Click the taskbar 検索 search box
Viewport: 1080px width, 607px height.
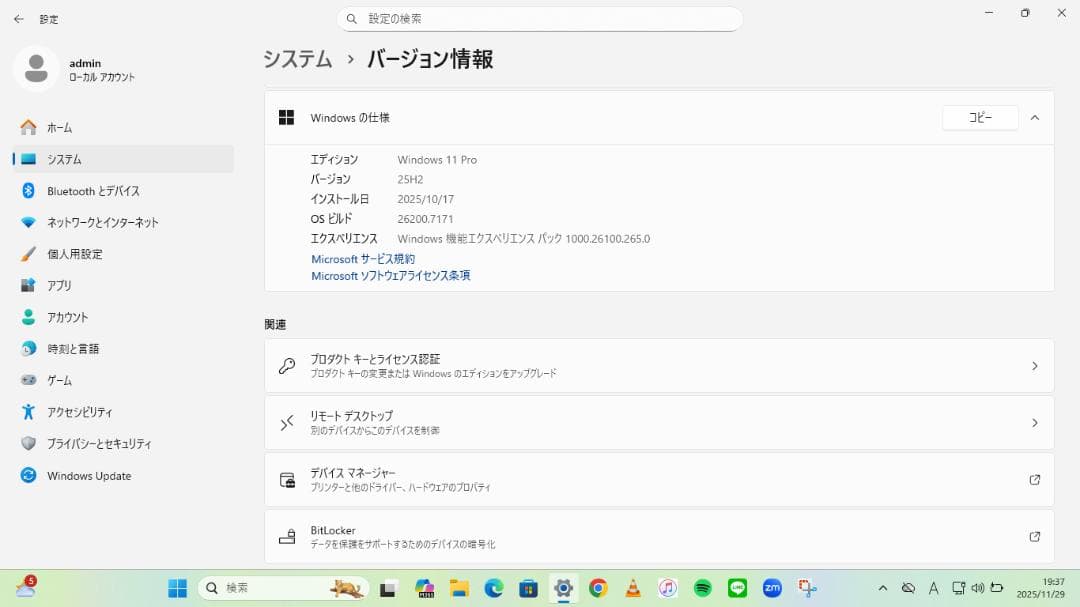283,588
